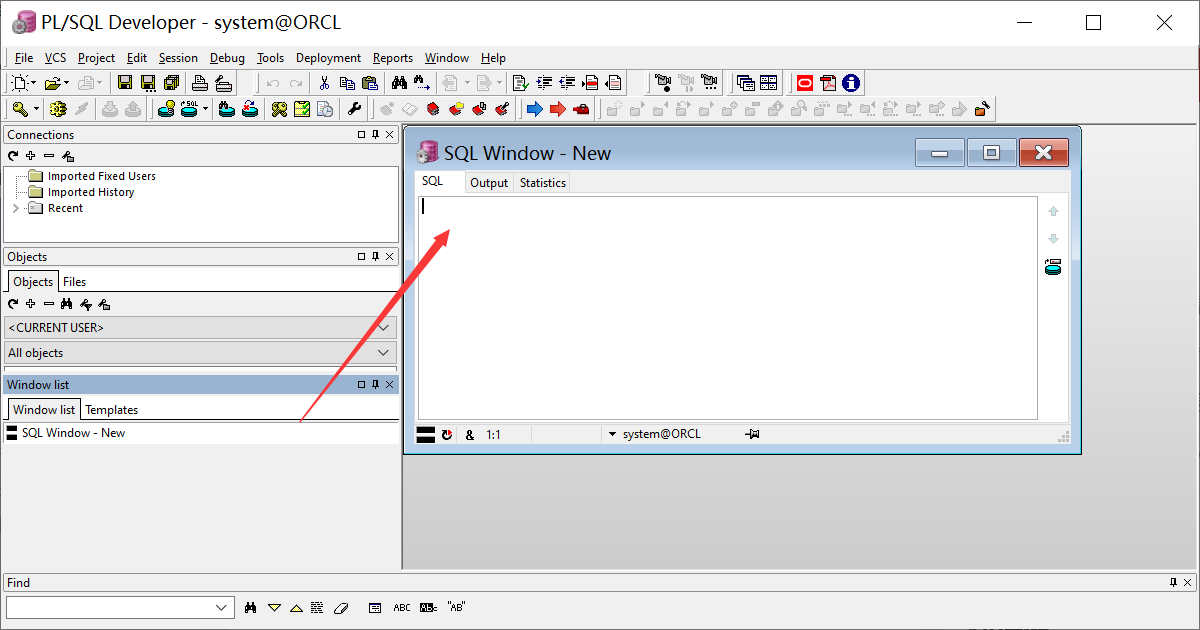Switch to the Output tab
1200x630 pixels.
(489, 182)
